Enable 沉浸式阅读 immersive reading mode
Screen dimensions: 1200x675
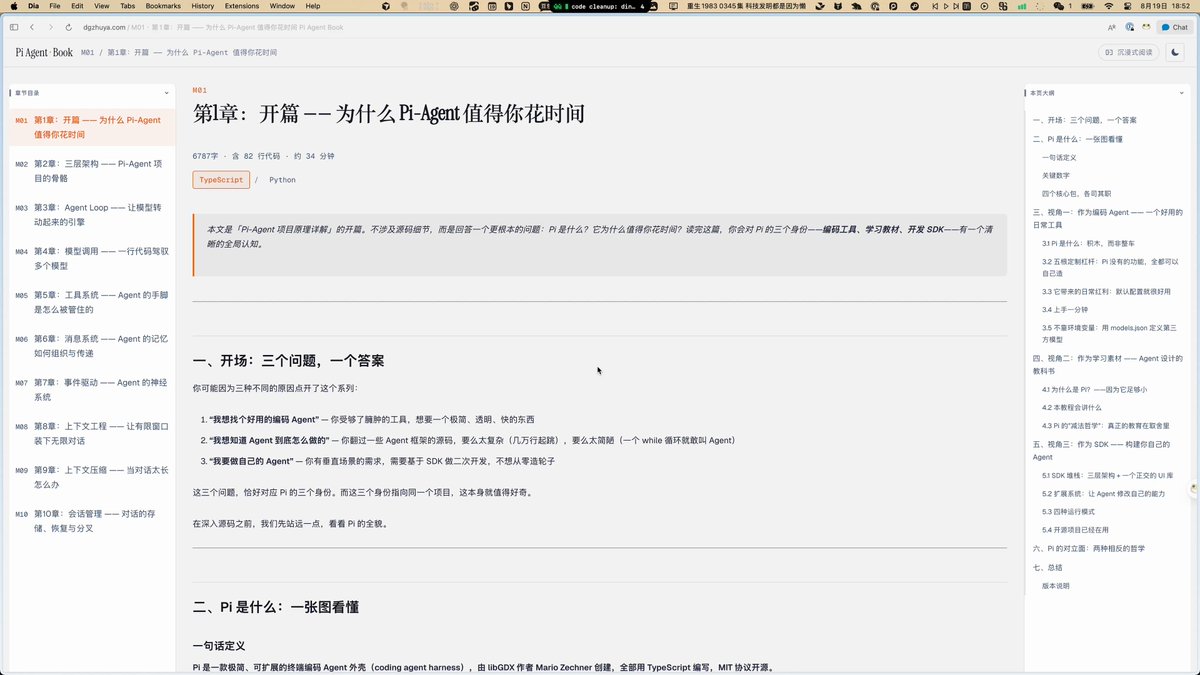1129,52
